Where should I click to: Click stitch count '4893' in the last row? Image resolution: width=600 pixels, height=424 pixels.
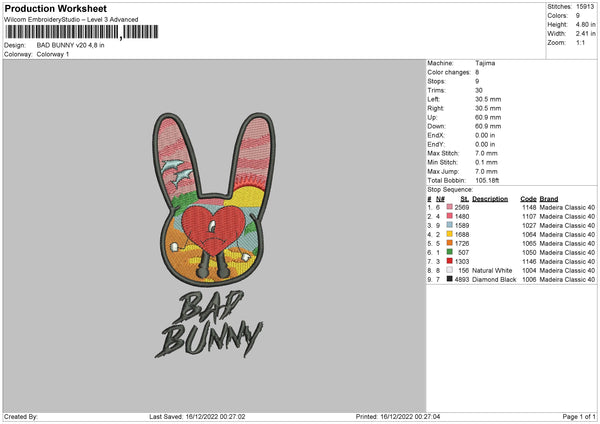[x=462, y=279]
